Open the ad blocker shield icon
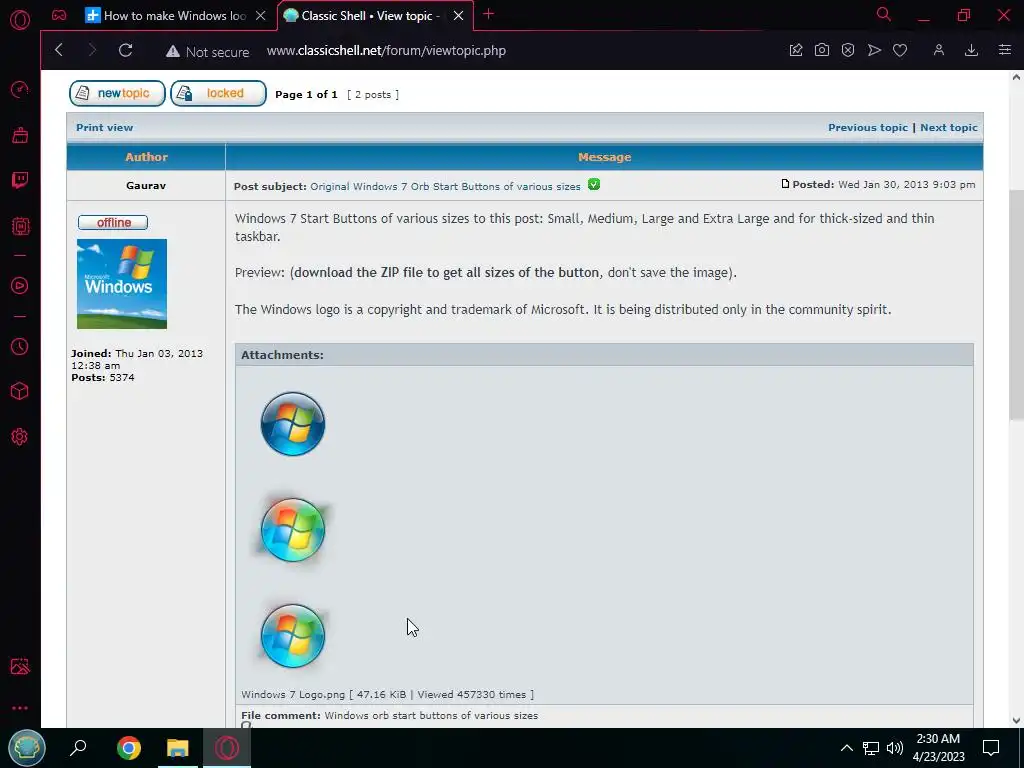This screenshot has width=1024, height=768. (848, 50)
